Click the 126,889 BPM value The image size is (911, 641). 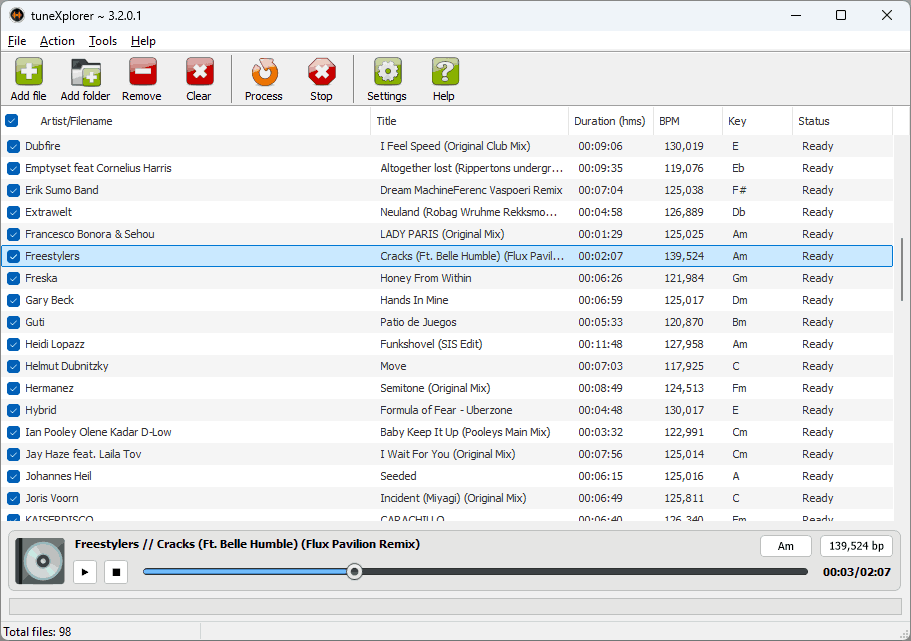(x=684, y=213)
